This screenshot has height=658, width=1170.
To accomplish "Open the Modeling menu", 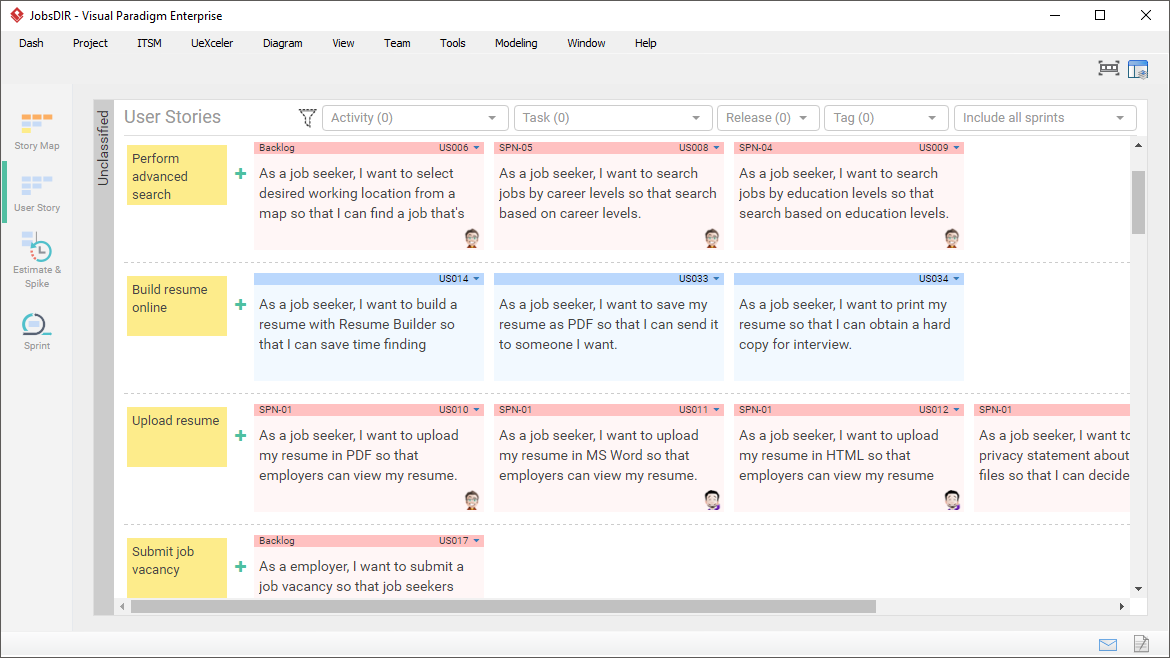I will tap(516, 43).
